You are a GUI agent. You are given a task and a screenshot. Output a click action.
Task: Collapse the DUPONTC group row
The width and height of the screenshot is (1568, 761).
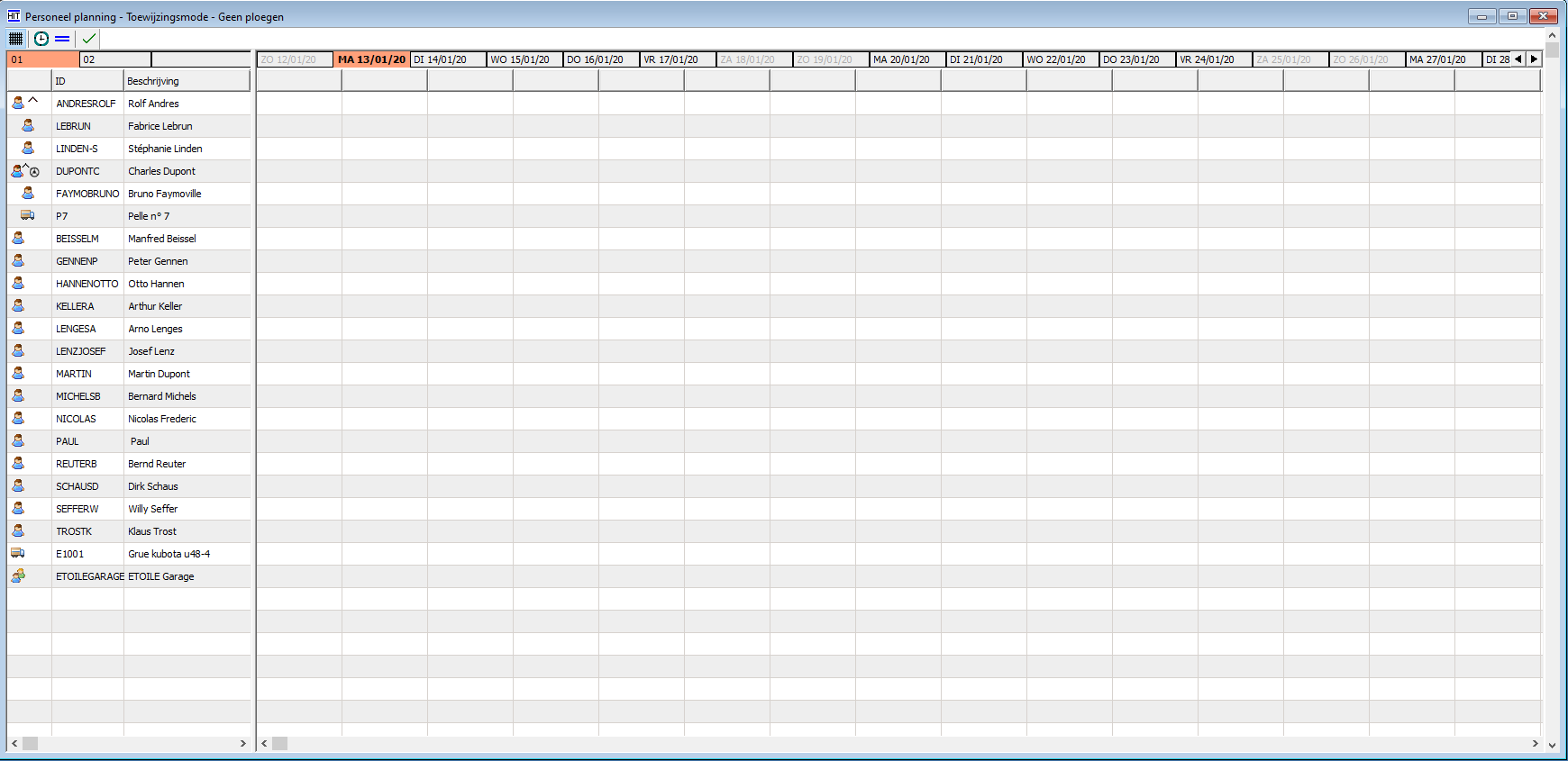point(25,168)
